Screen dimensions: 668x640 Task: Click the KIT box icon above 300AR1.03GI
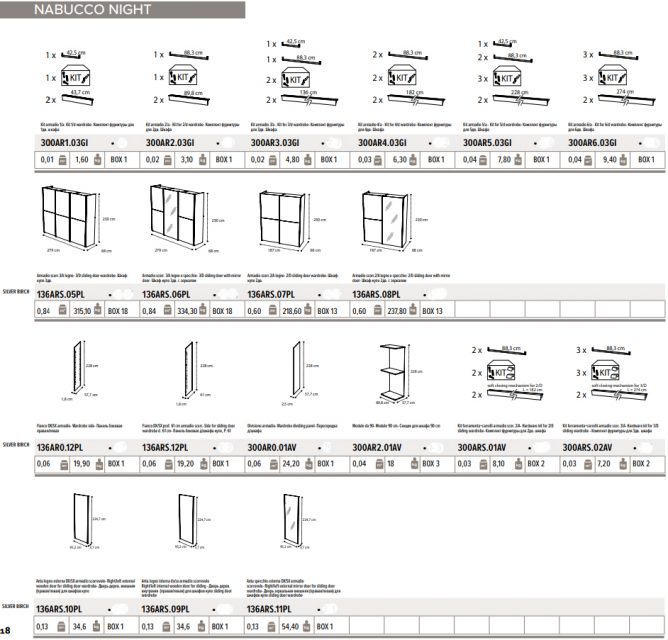(75, 77)
